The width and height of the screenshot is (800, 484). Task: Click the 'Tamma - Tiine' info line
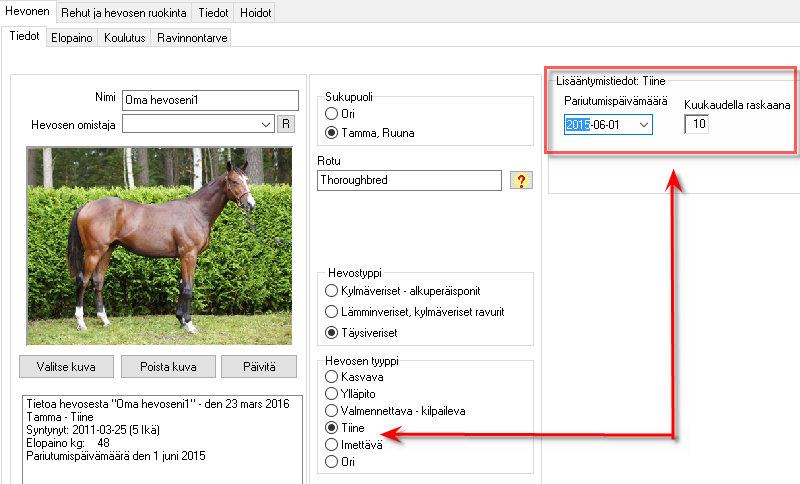[60, 417]
